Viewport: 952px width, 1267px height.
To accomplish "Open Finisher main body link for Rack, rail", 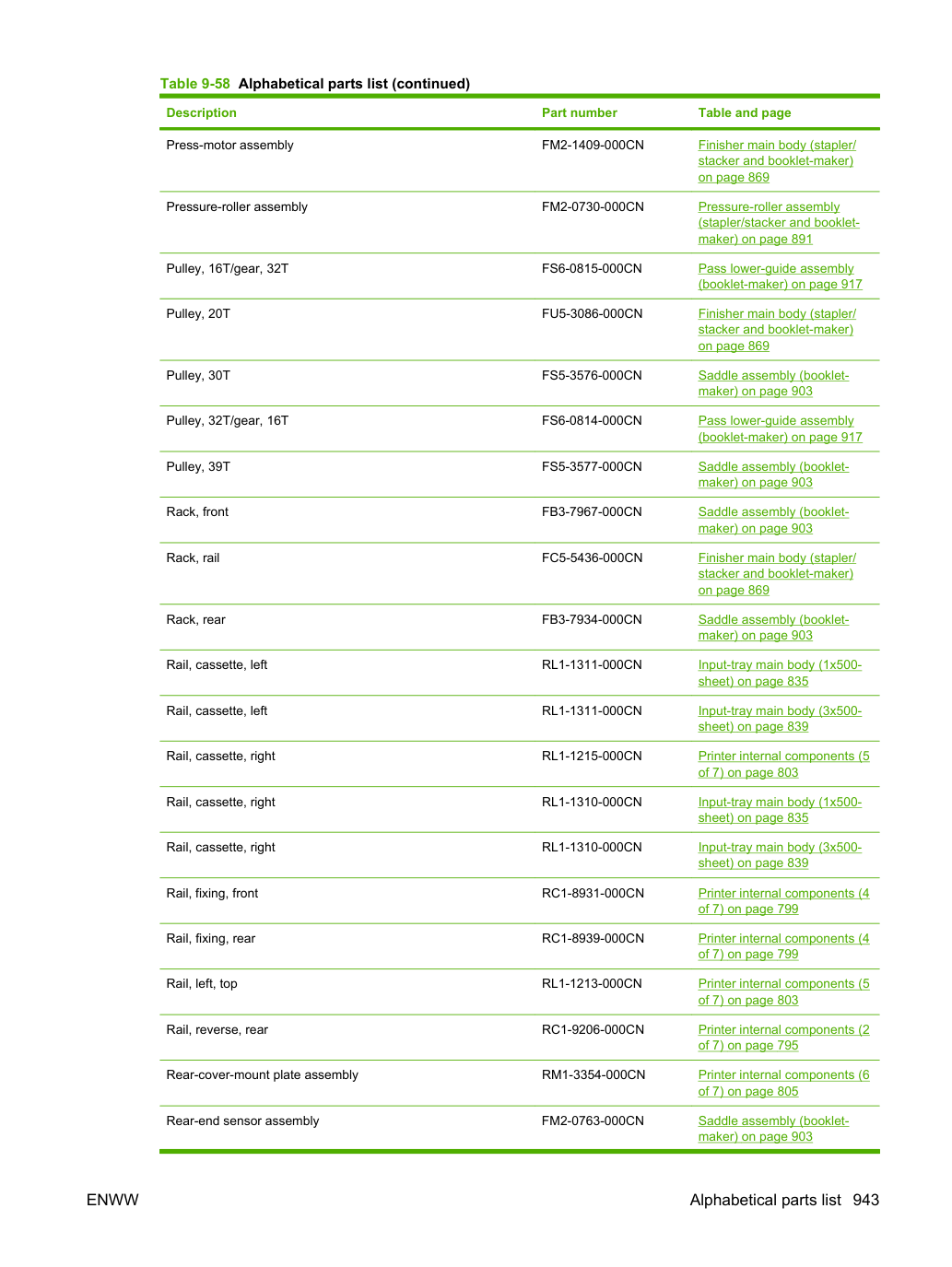I will point(777,574).
